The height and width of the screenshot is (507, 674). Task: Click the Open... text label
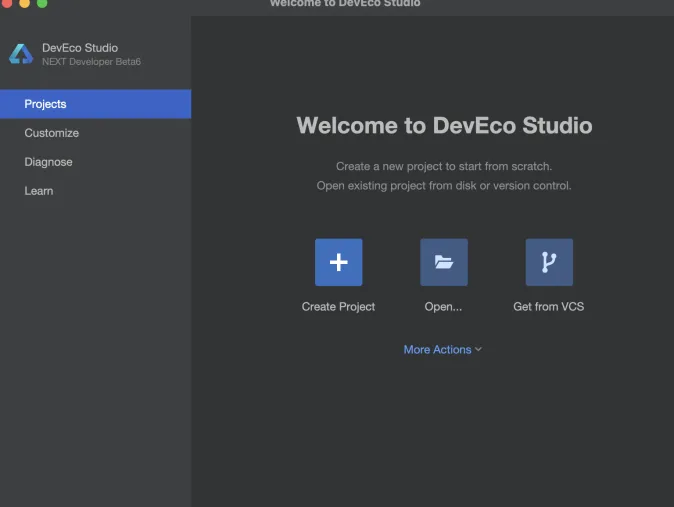(x=443, y=307)
